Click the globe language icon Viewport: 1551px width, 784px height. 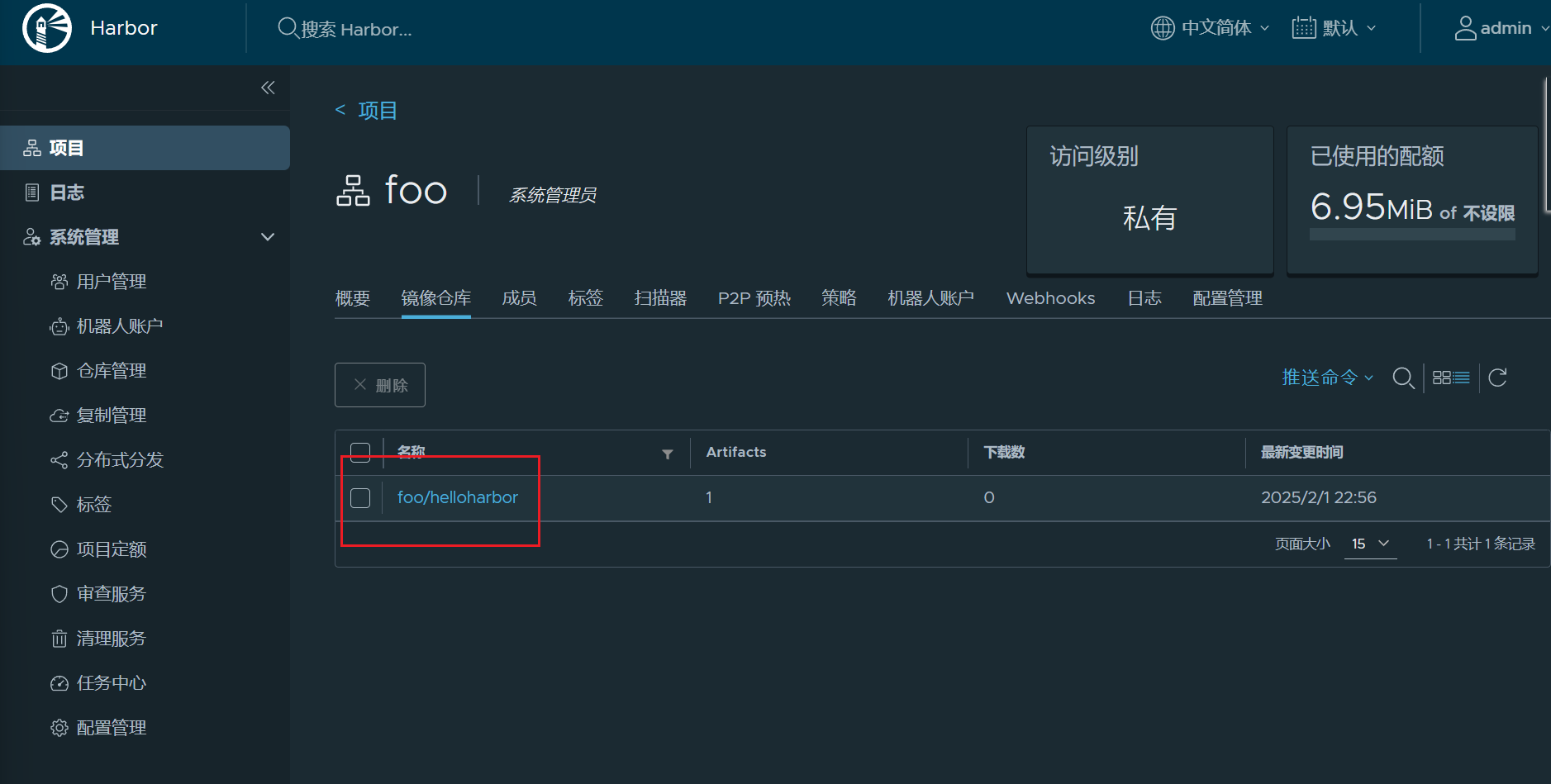click(x=1163, y=28)
